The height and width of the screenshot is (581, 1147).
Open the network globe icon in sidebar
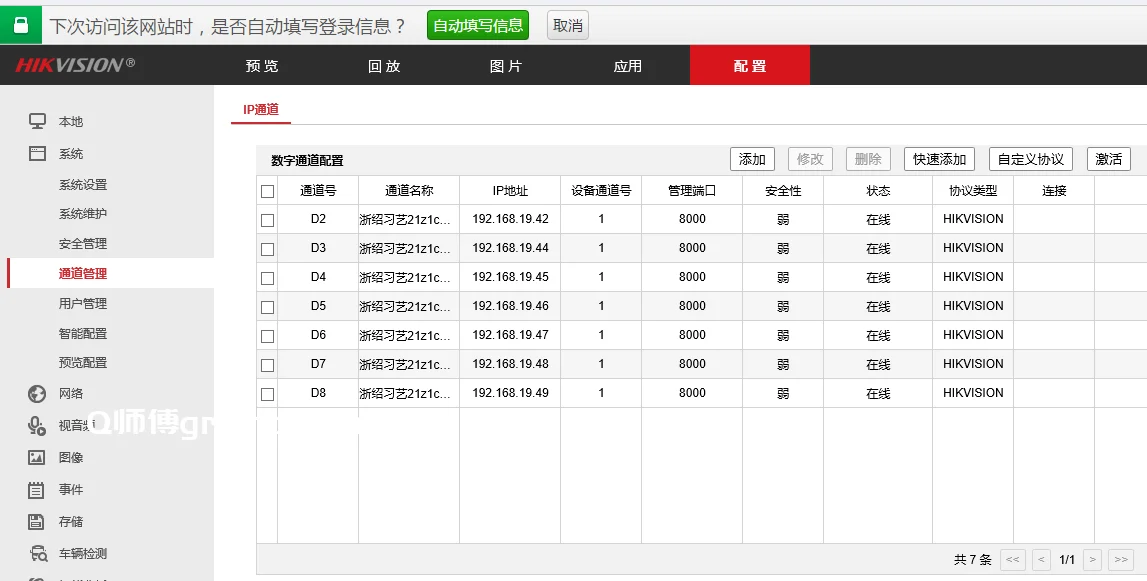[x=37, y=394]
